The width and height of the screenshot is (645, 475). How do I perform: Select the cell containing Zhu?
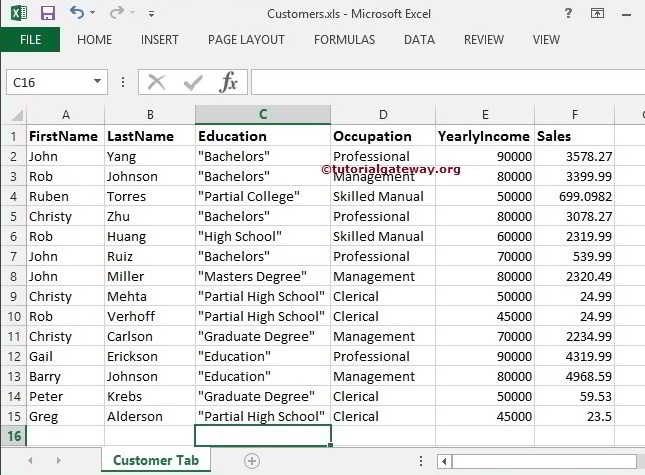pos(150,216)
